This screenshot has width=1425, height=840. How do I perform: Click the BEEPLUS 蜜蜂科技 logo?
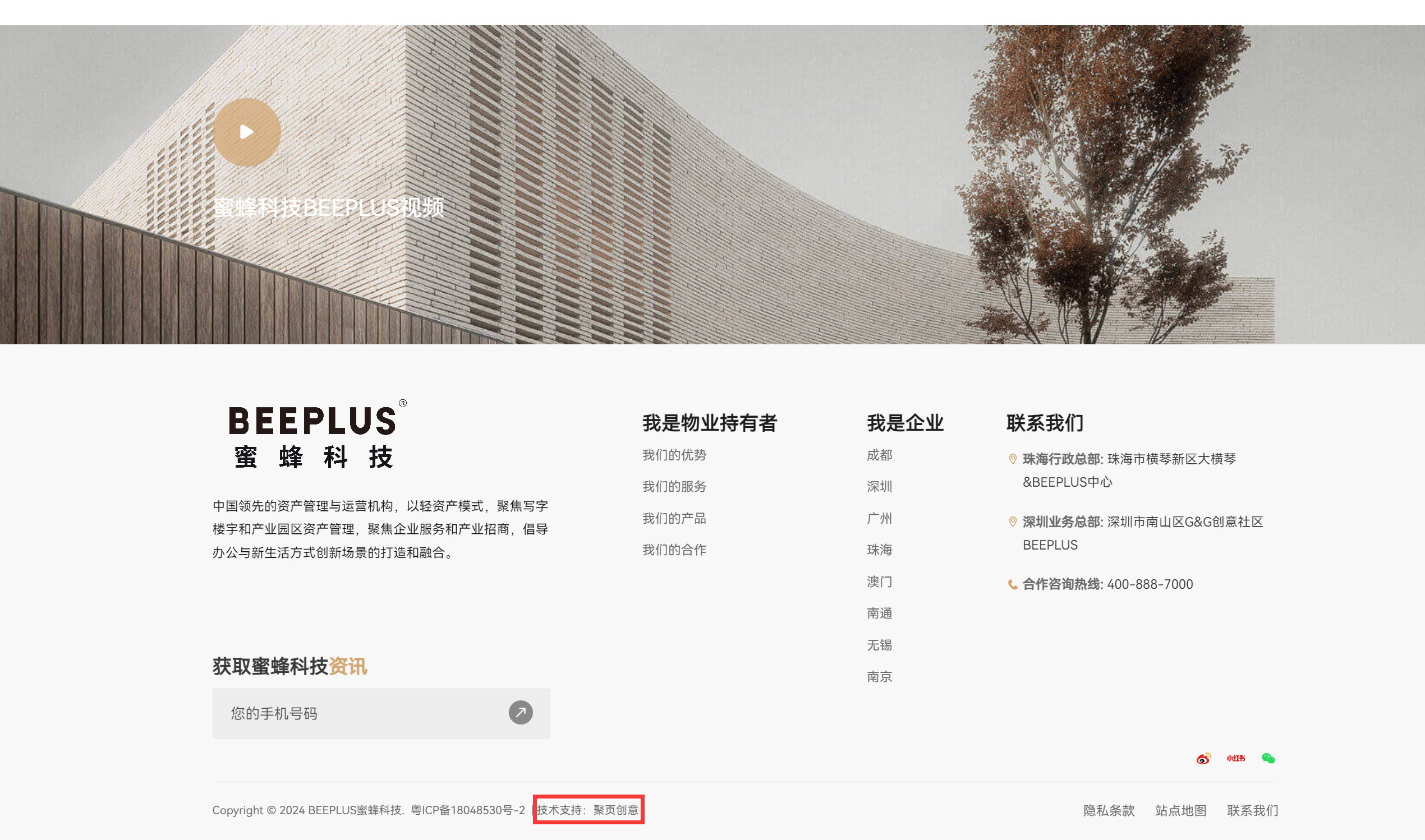(317, 435)
